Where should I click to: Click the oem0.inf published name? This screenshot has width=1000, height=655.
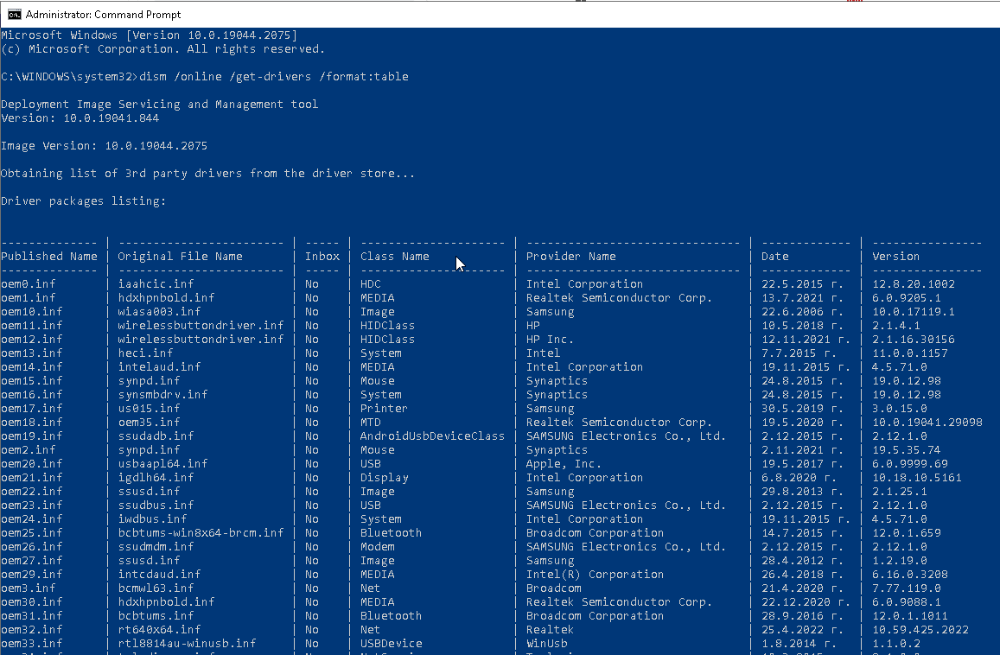(x=28, y=284)
